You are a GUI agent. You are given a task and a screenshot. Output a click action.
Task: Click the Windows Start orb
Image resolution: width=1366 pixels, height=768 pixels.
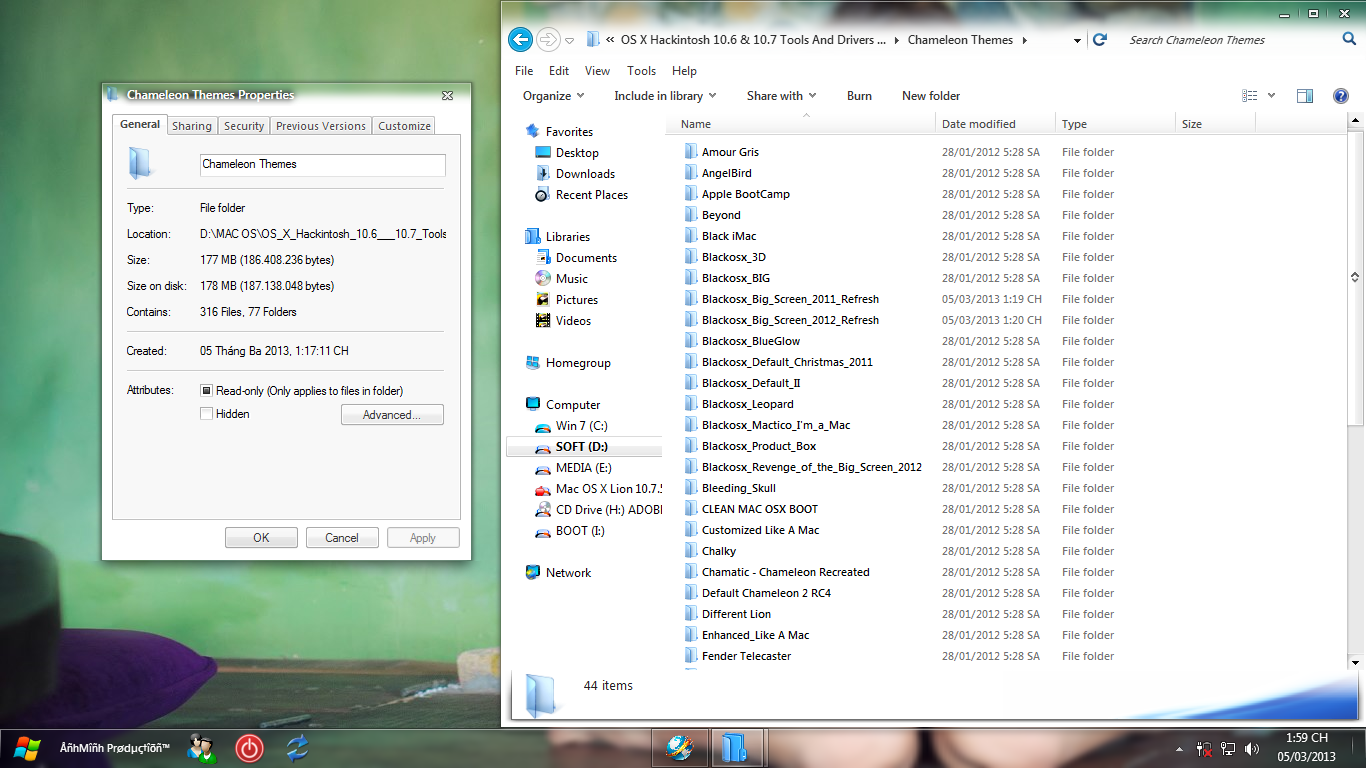coord(25,748)
